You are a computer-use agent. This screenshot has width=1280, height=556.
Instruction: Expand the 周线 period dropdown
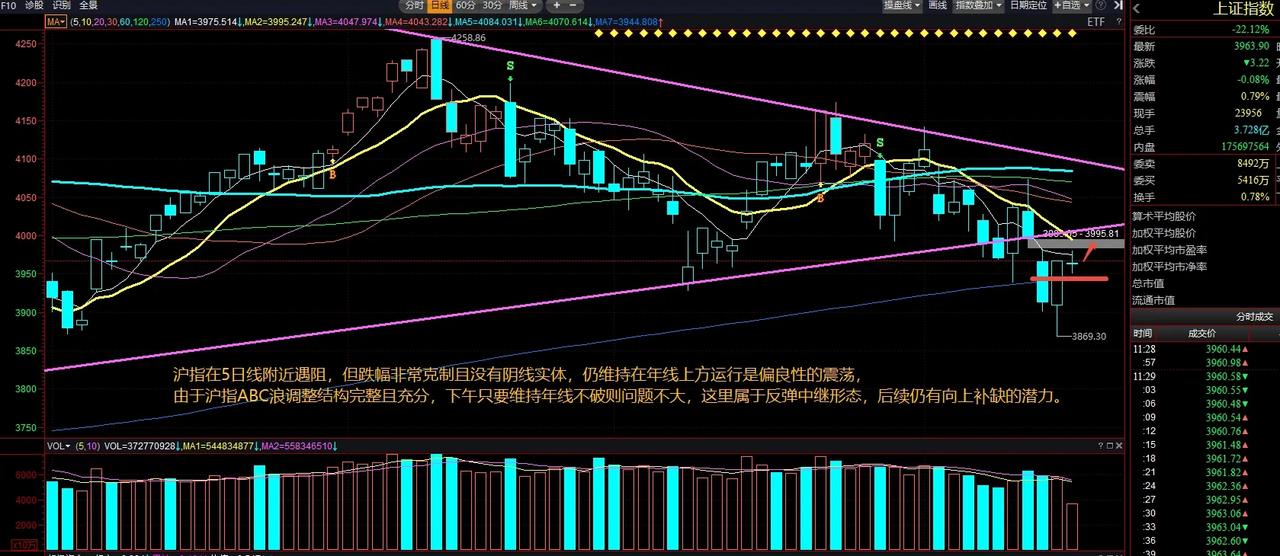522,5
